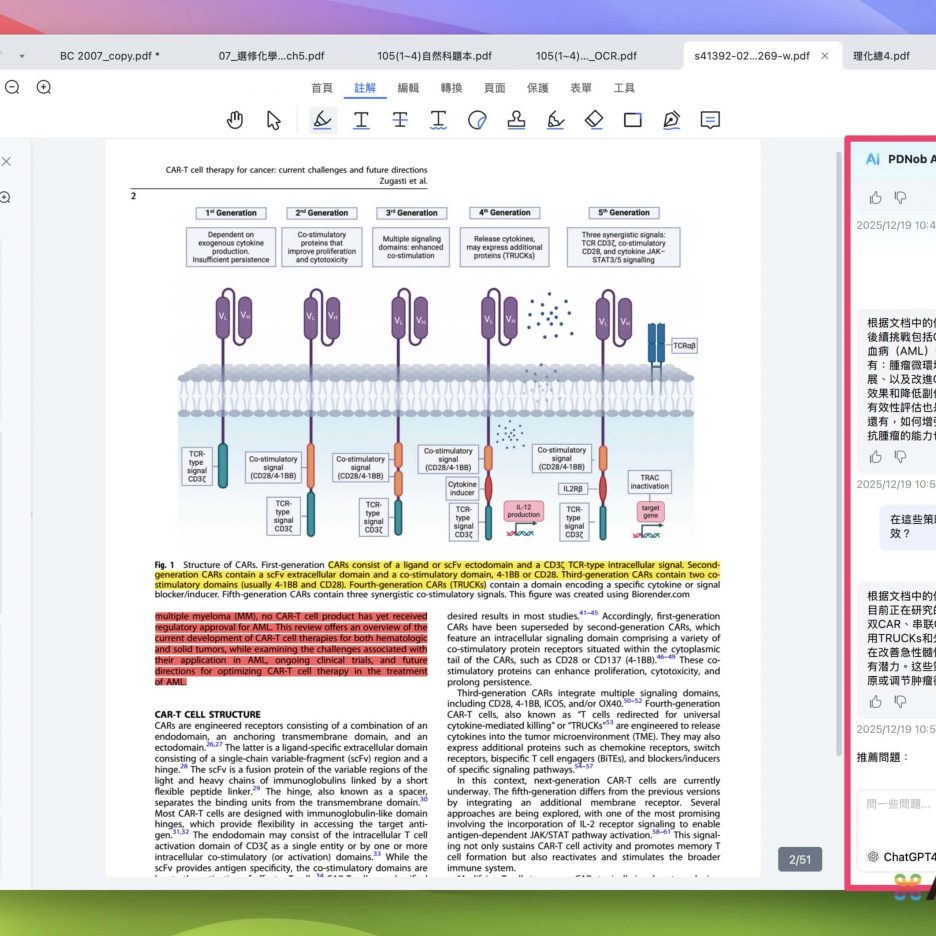The image size is (936, 936).
Task: Select the Hand pan tool
Action: click(x=235, y=120)
